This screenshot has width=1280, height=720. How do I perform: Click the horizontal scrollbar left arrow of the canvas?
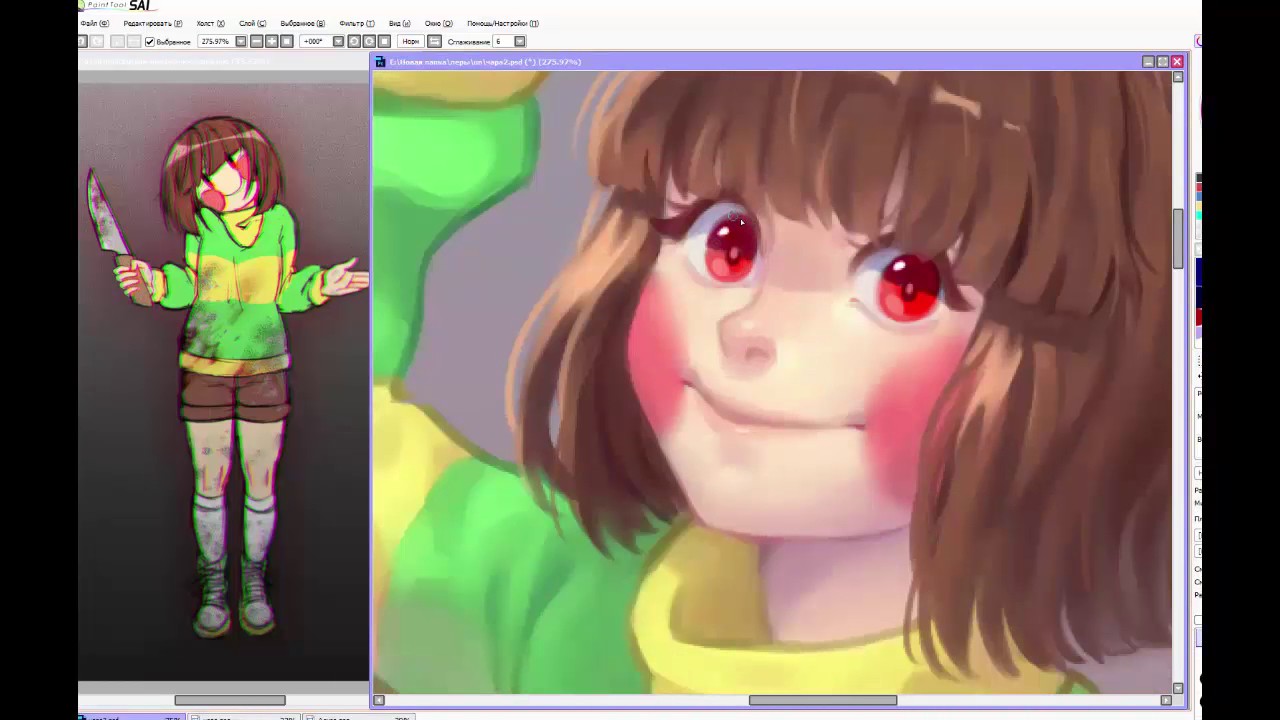[379, 700]
